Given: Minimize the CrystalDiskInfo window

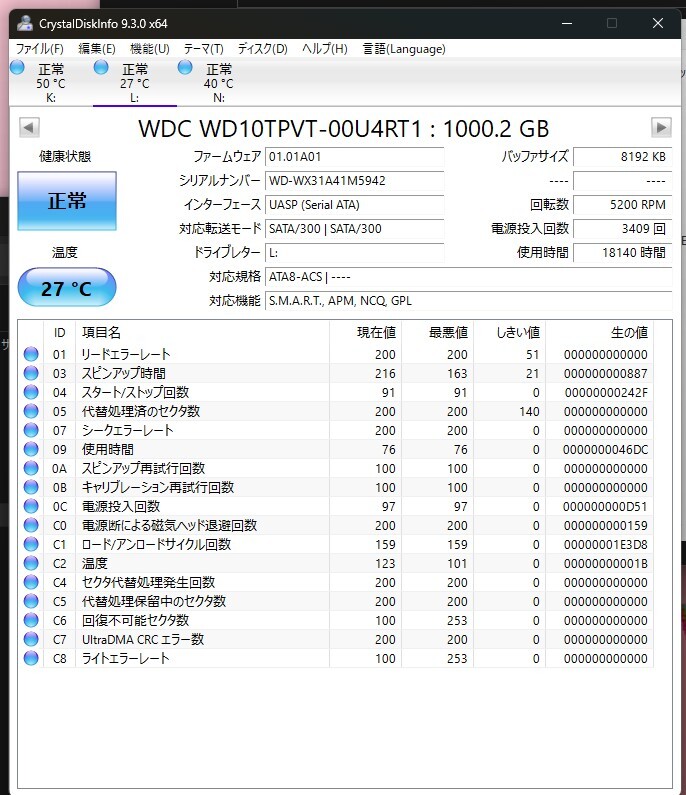Looking at the screenshot, I should (567, 23).
